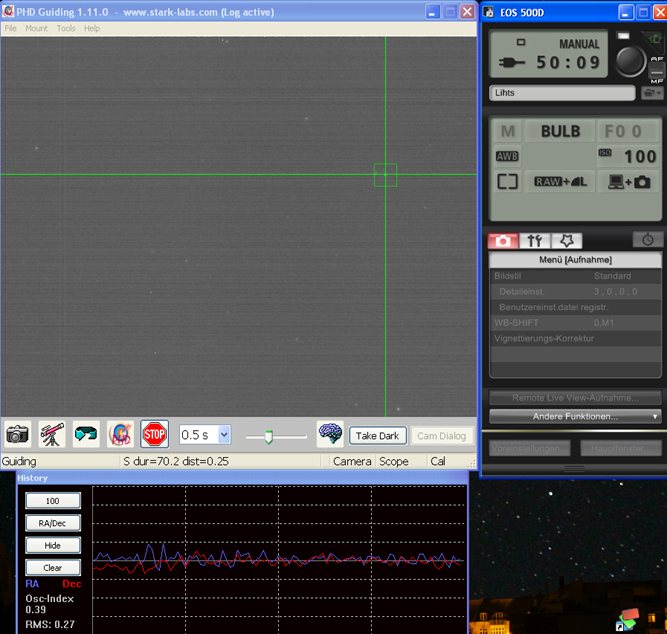Toggle the RA/Dec graph mode button
The height and width of the screenshot is (634, 667).
click(53, 523)
